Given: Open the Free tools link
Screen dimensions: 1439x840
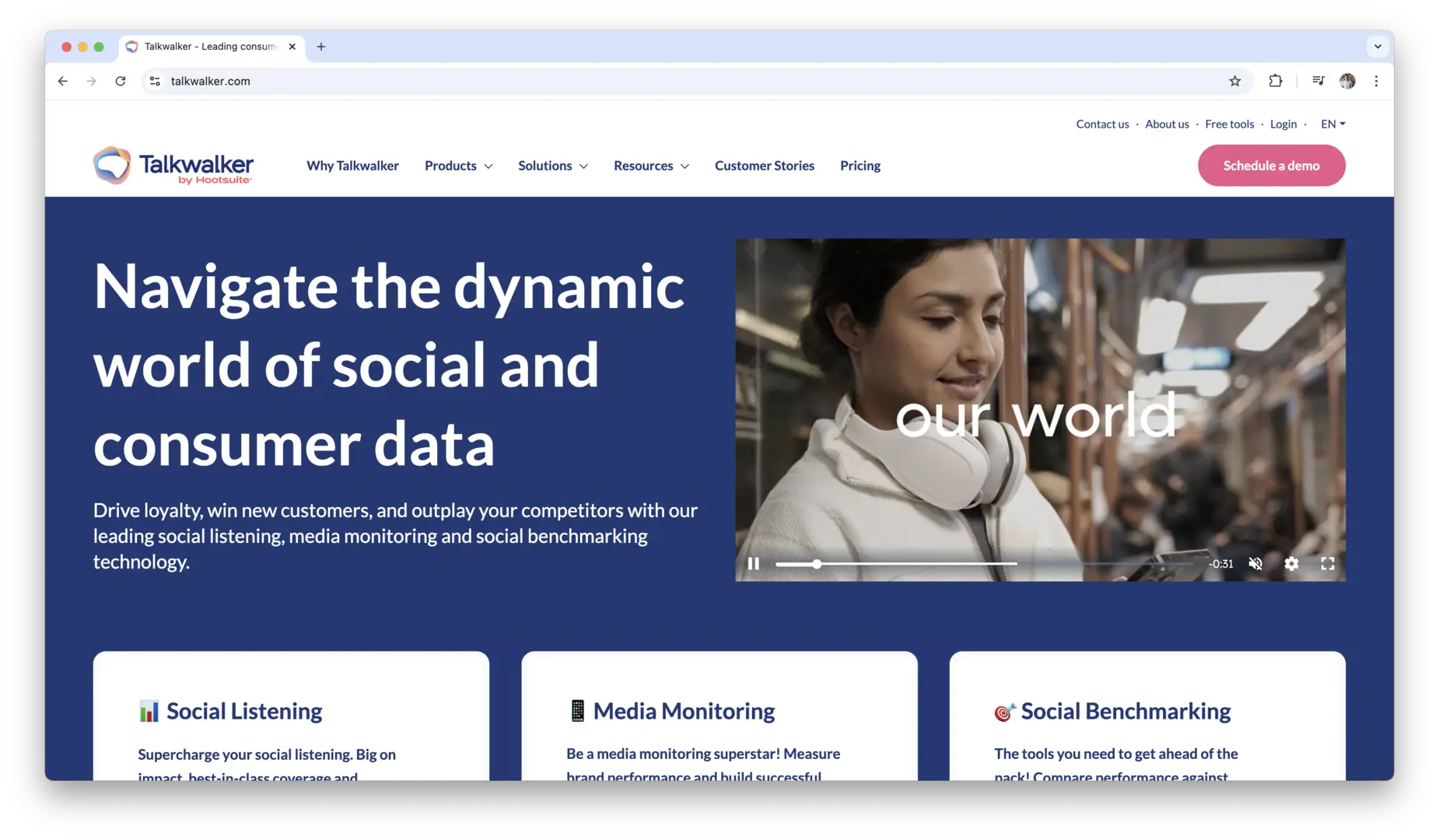Looking at the screenshot, I should (1229, 124).
